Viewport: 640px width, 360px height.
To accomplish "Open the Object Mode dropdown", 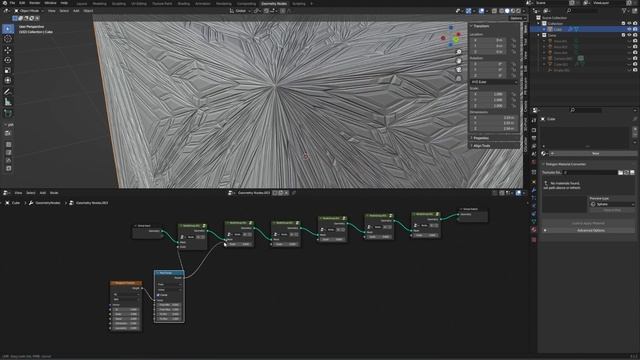I will click(29, 11).
